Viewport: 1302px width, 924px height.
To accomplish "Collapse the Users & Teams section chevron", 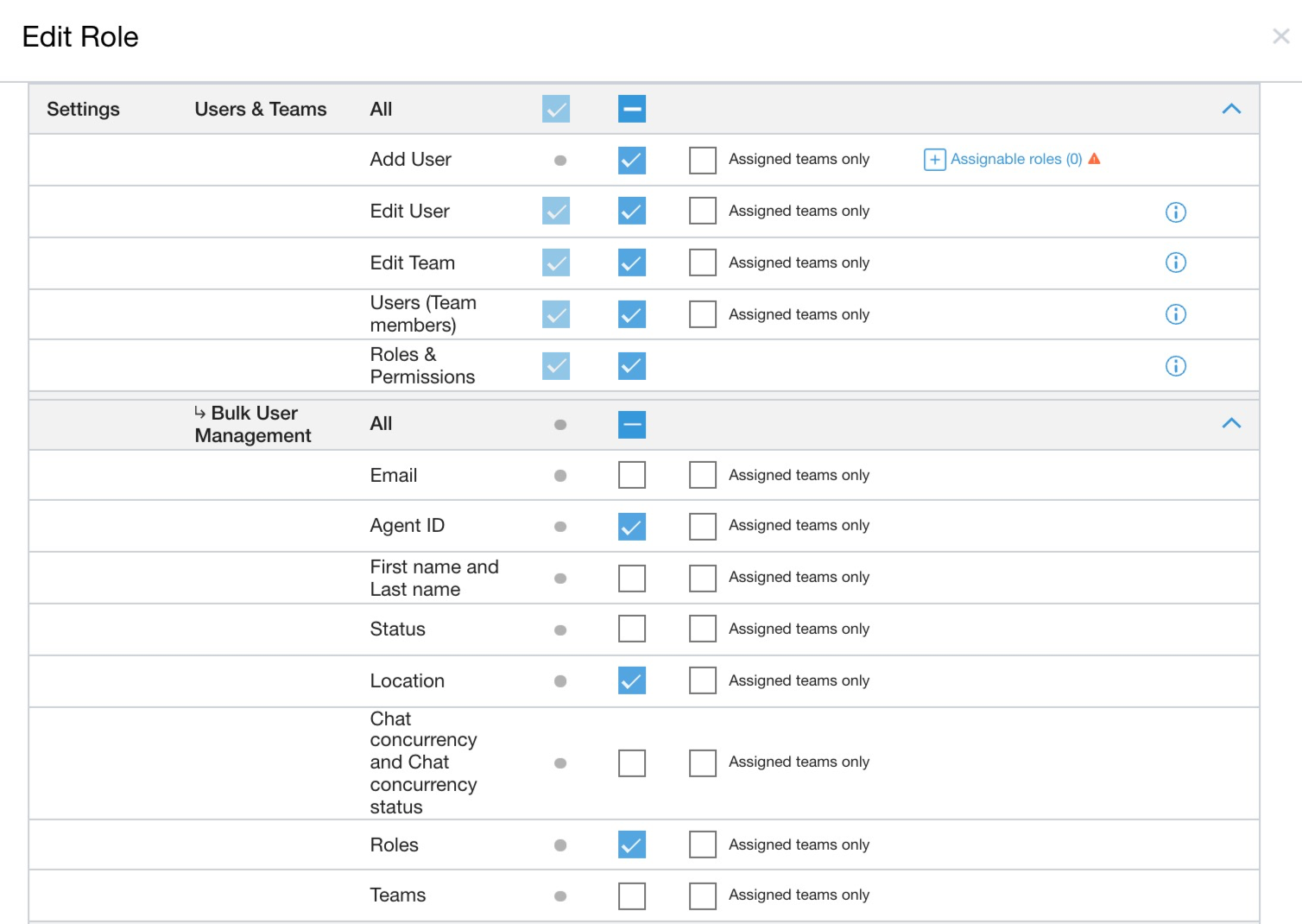I will [1233, 108].
